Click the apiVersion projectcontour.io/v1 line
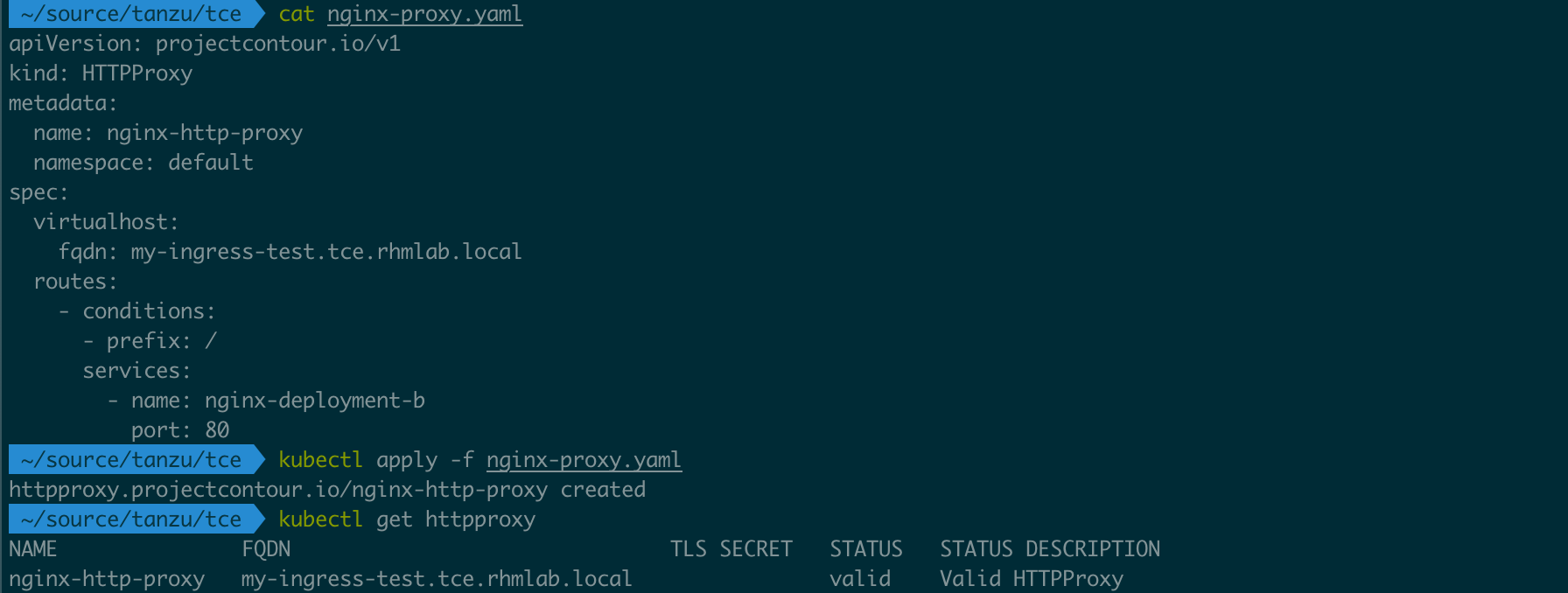1568x593 pixels. pos(205,44)
